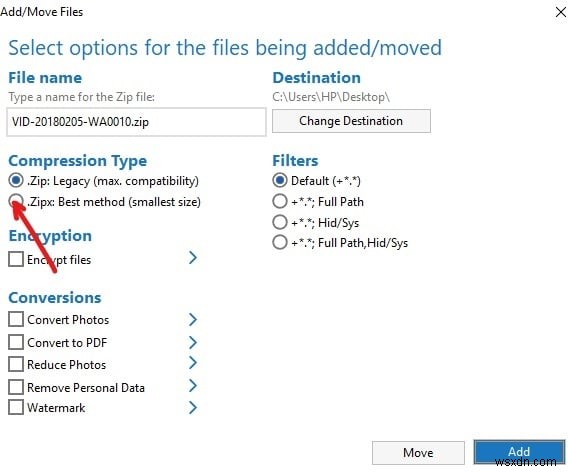Image resolution: width=568 pixels, height=472 pixels.
Task: Enable the Encrypt files checkbox
Action: pos(16,259)
